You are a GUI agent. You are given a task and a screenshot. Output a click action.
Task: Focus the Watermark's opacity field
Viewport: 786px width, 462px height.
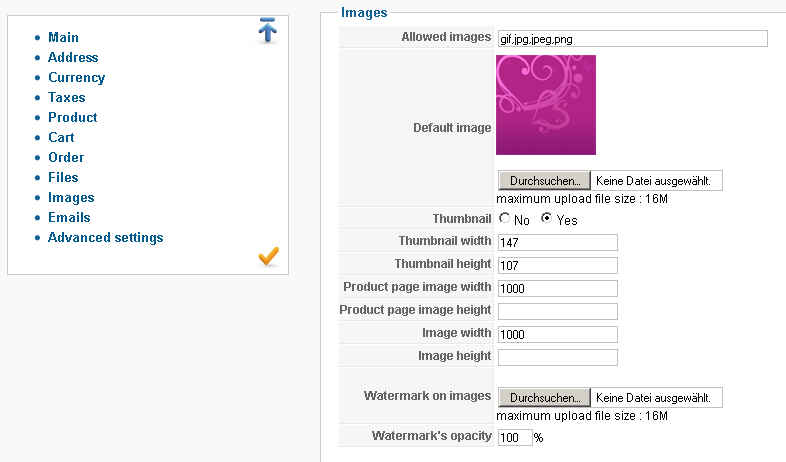click(x=514, y=437)
